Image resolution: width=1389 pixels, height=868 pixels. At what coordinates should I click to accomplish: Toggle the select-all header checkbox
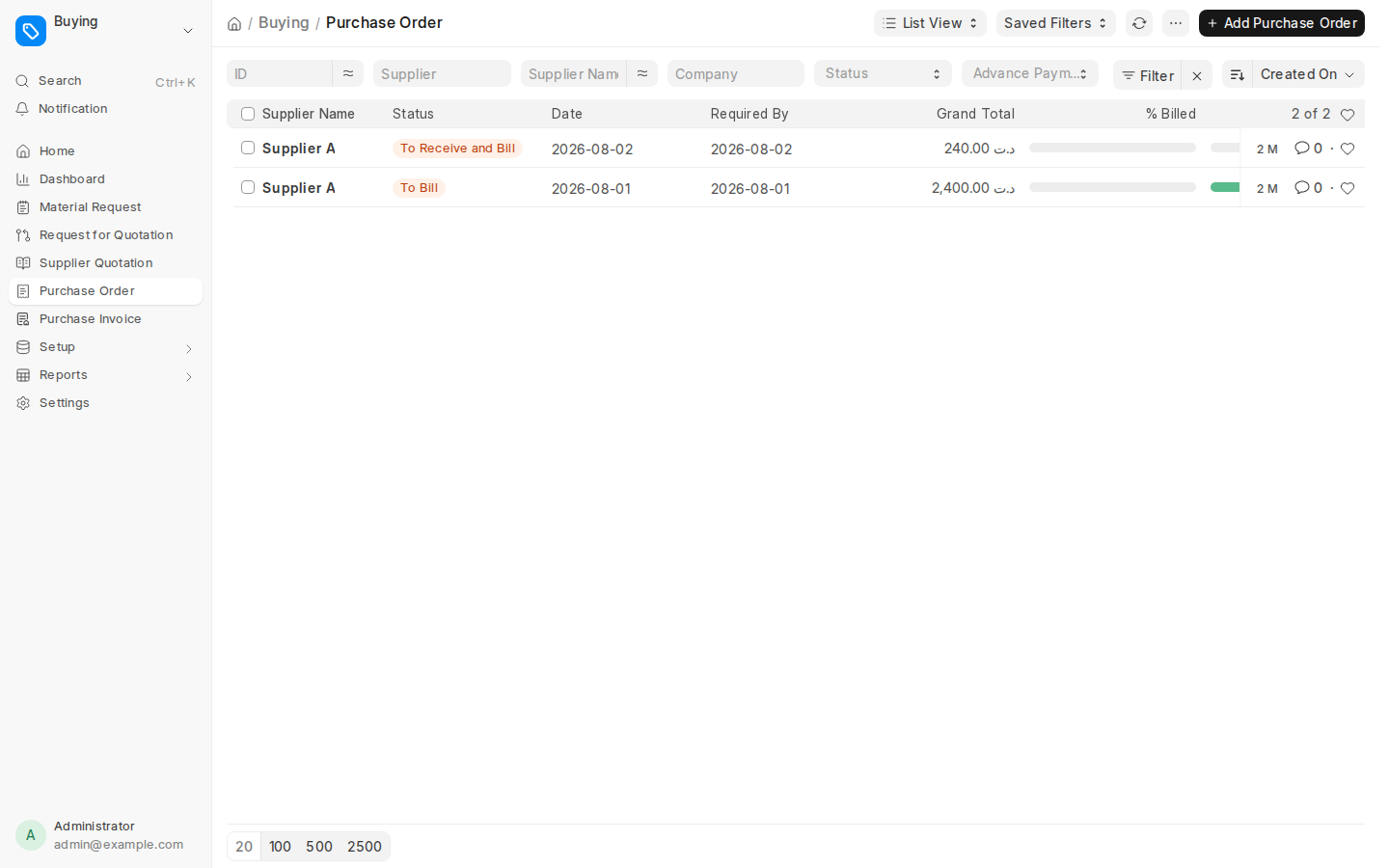(x=248, y=114)
